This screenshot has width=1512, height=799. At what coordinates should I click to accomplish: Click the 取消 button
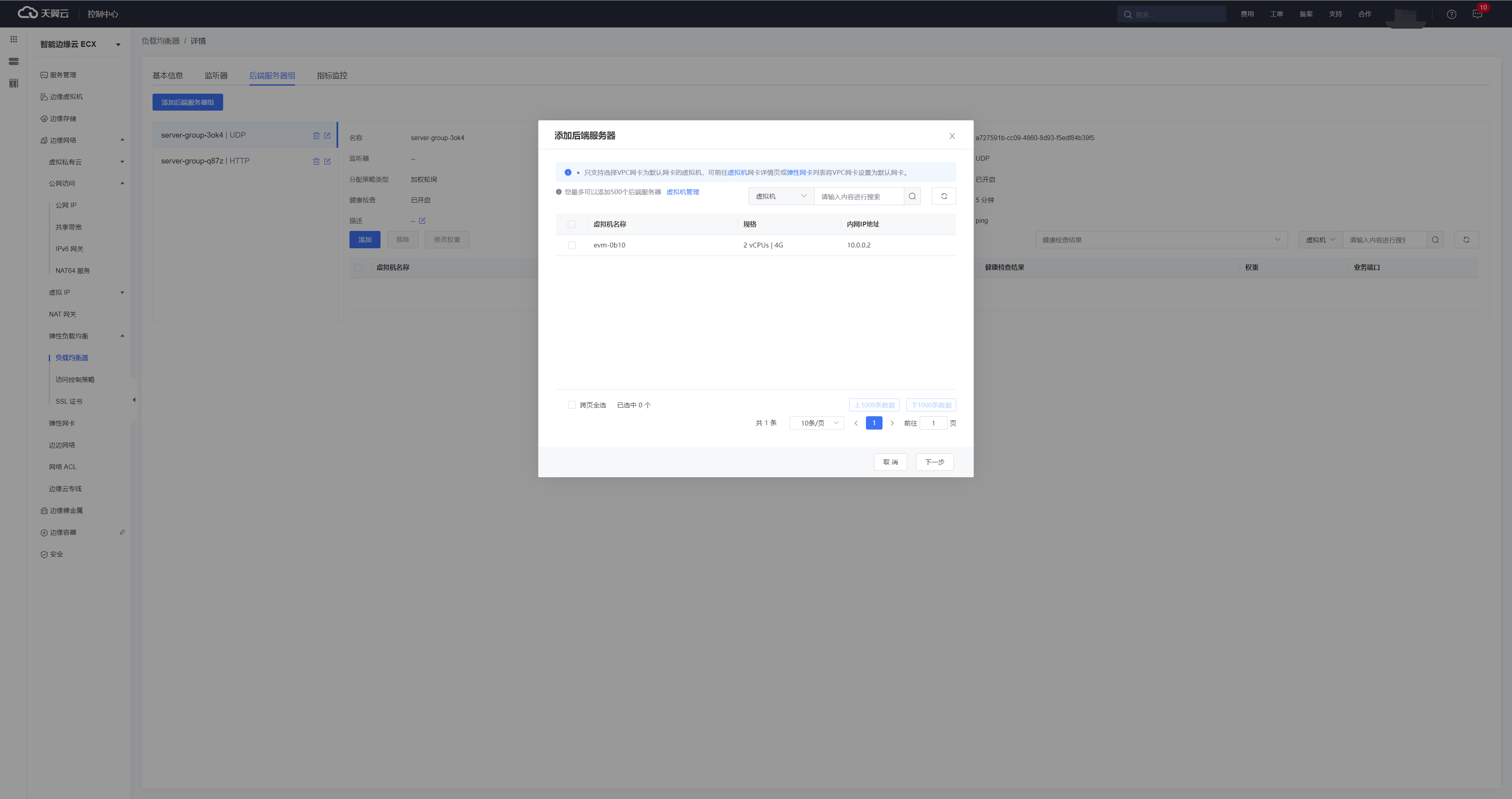[891, 462]
